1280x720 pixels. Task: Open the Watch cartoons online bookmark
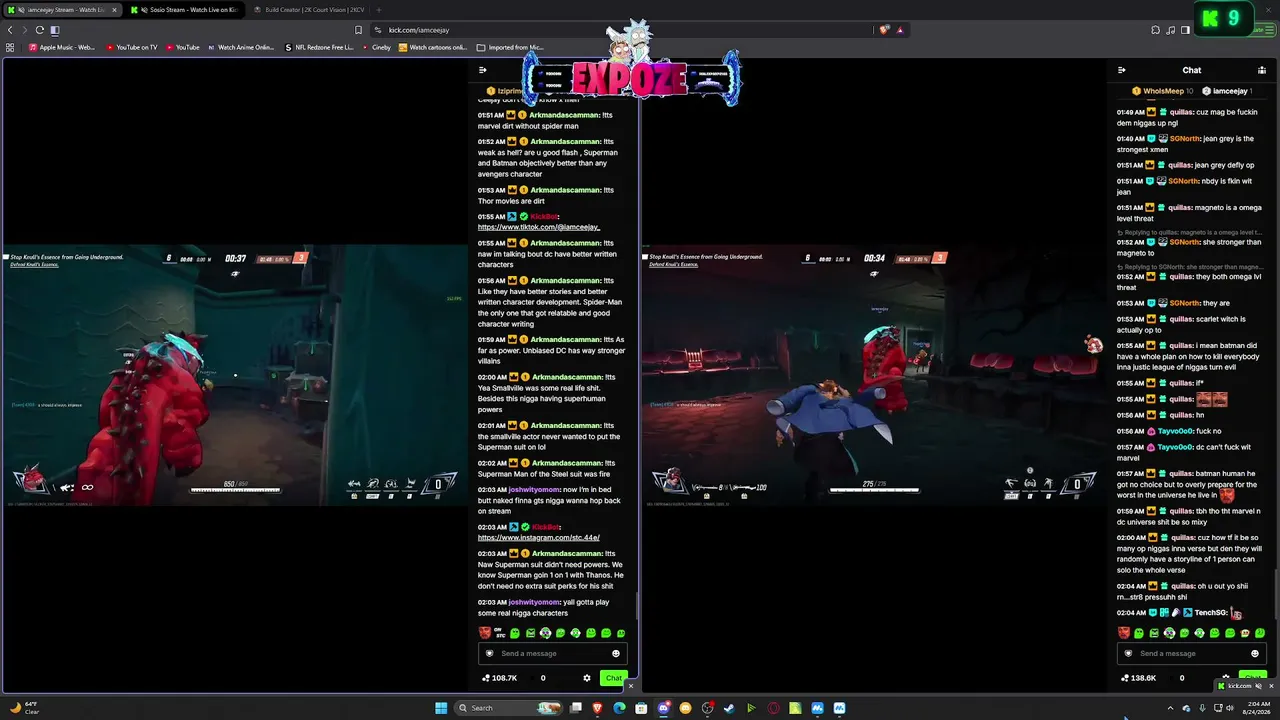coord(433,47)
